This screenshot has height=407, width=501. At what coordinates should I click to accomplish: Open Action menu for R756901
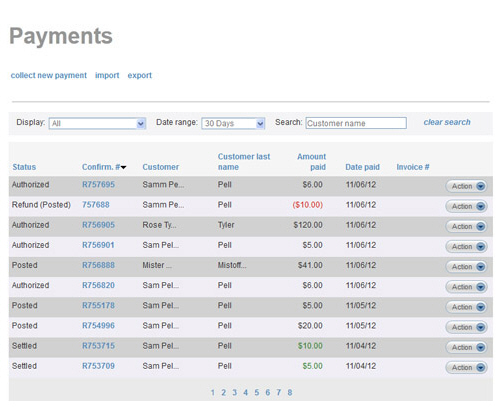click(x=466, y=247)
